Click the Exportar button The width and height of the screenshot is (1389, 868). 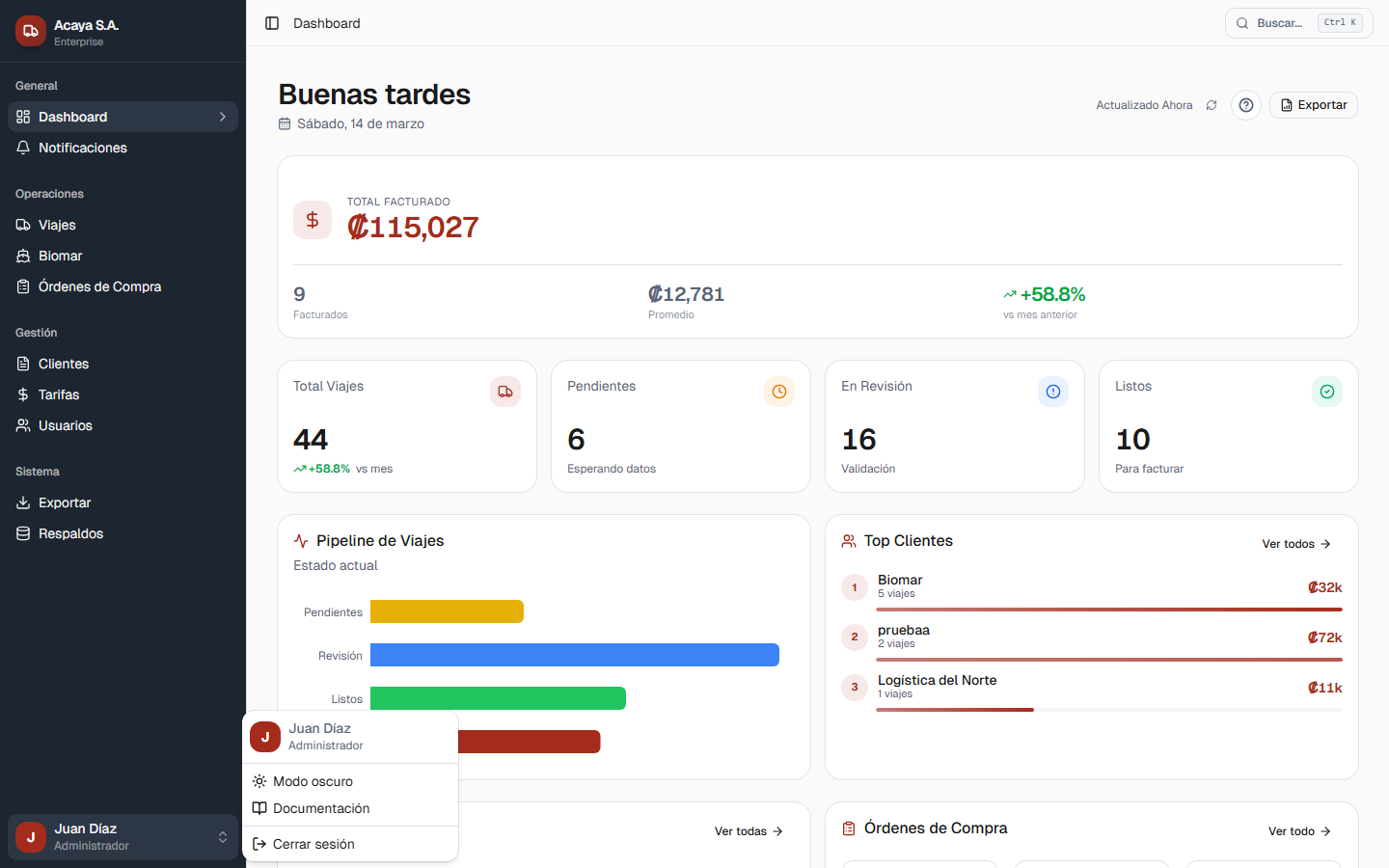(1314, 105)
